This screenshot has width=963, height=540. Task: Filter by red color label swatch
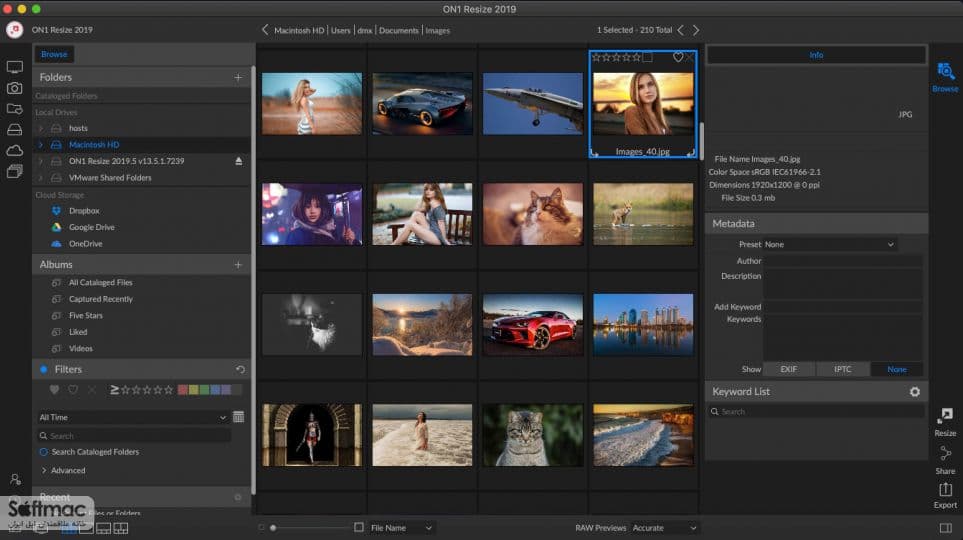pyautogui.click(x=182, y=389)
